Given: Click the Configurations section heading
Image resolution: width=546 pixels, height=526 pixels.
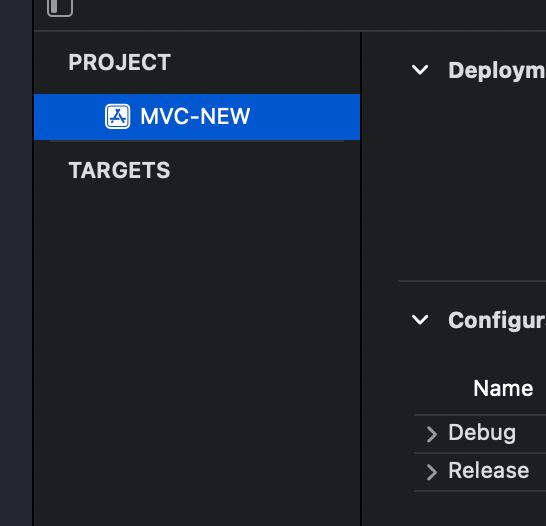Looking at the screenshot, I should pos(497,320).
